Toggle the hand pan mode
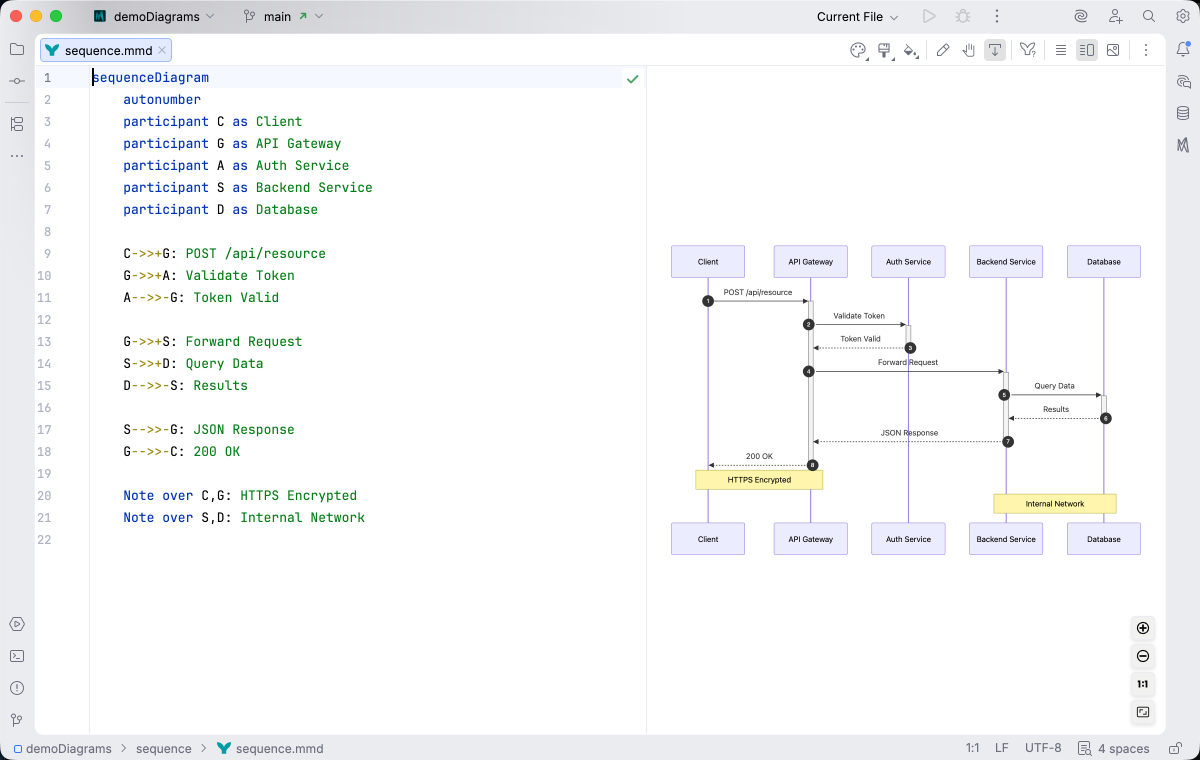1200x760 pixels. [969, 50]
